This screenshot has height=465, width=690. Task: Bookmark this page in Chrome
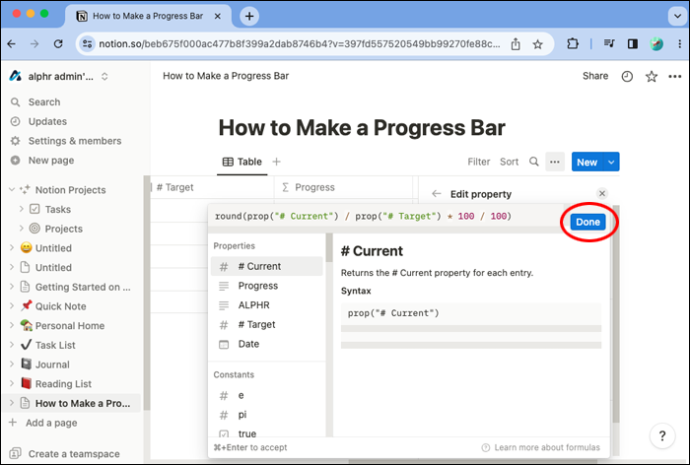tap(538, 44)
